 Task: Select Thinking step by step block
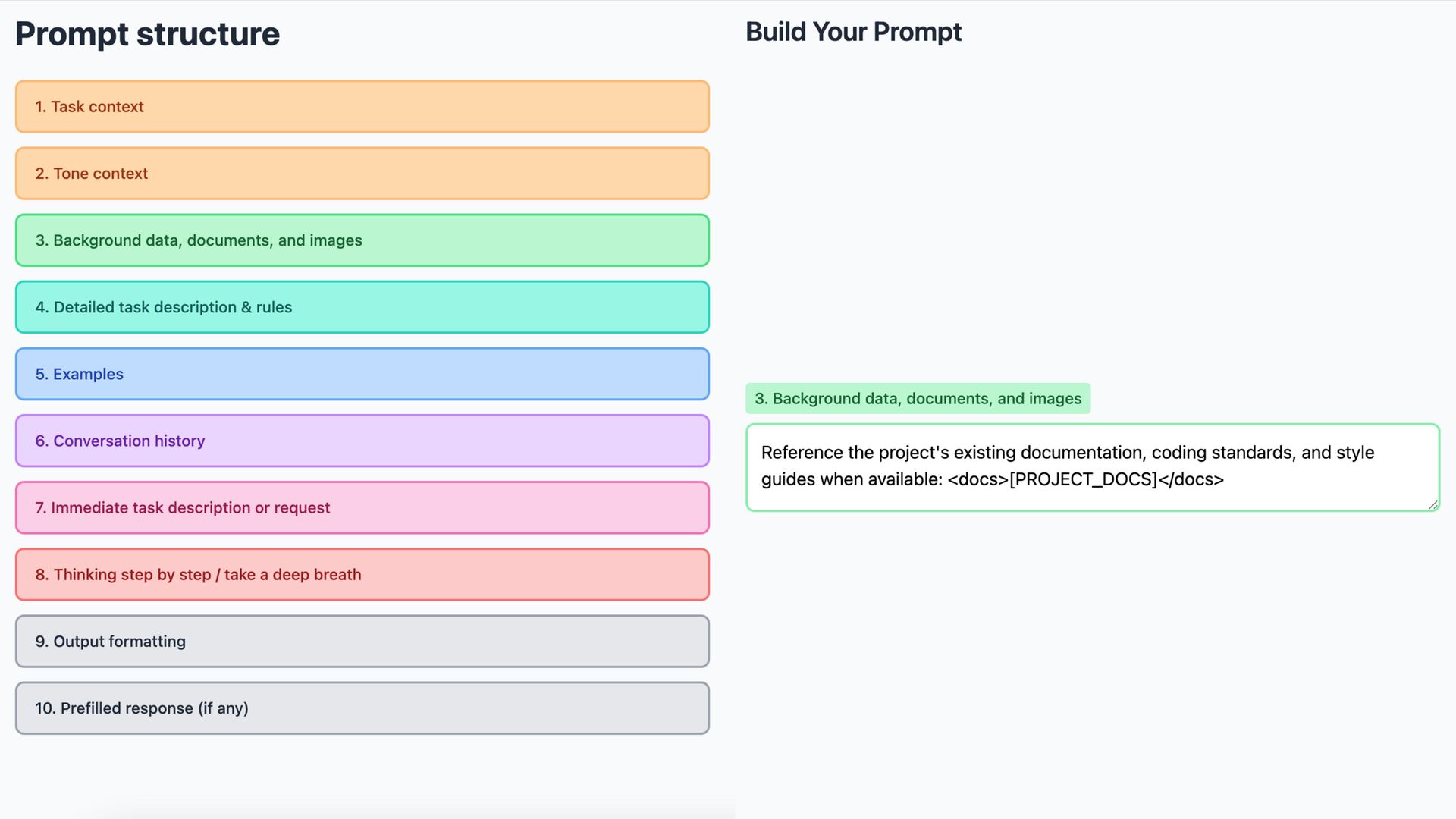click(x=362, y=574)
